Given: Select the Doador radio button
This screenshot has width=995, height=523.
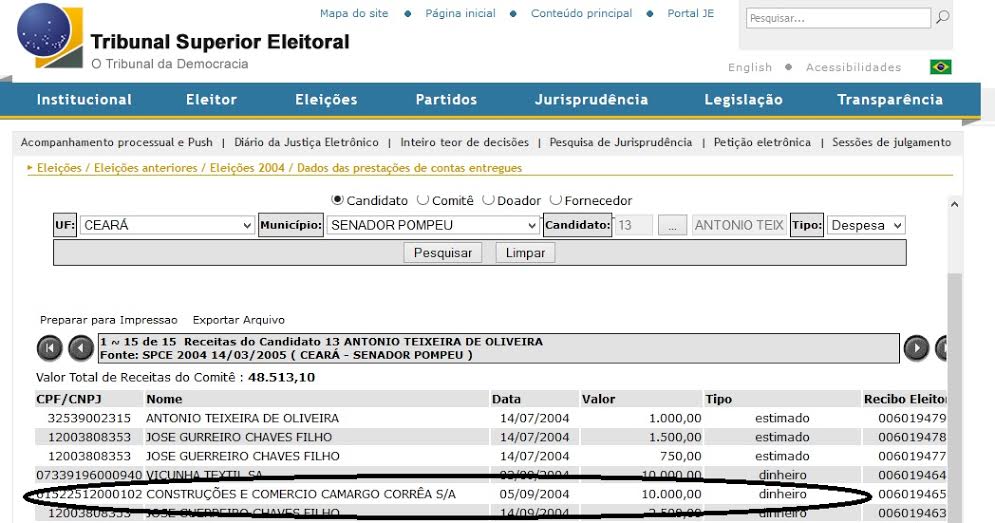Looking at the screenshot, I should [488, 200].
